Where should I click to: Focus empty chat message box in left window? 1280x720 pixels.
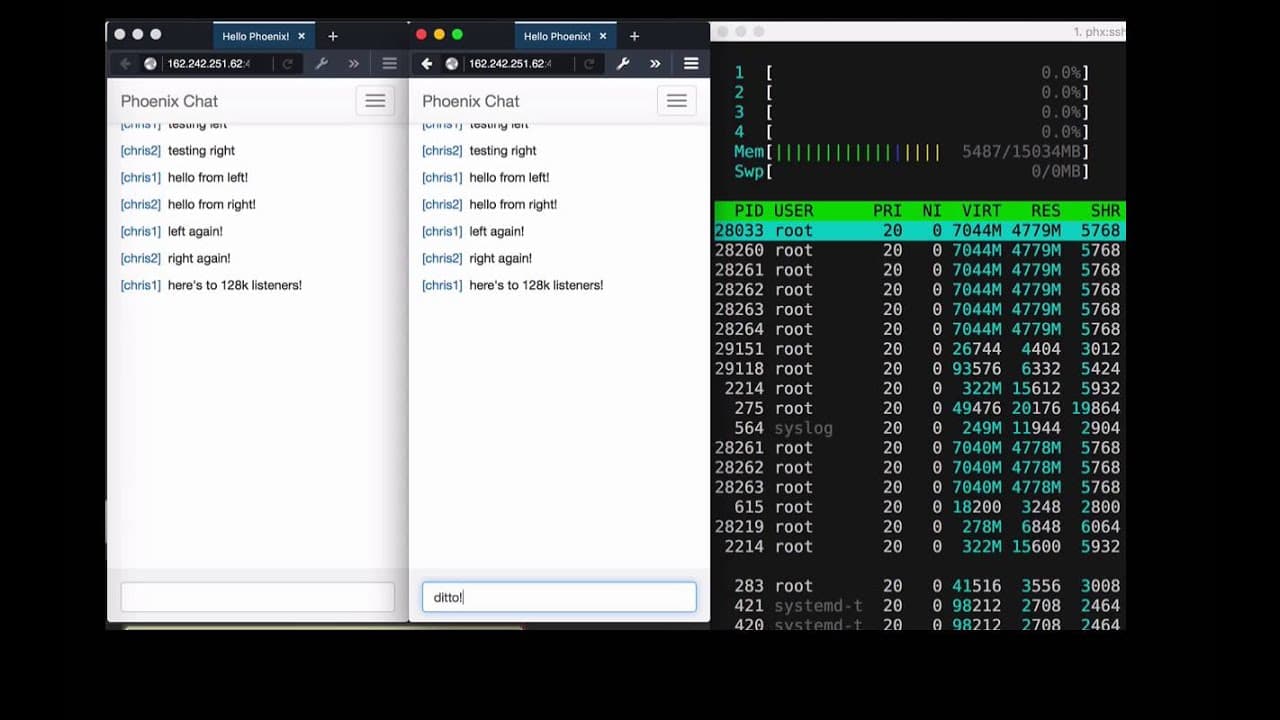pos(258,597)
